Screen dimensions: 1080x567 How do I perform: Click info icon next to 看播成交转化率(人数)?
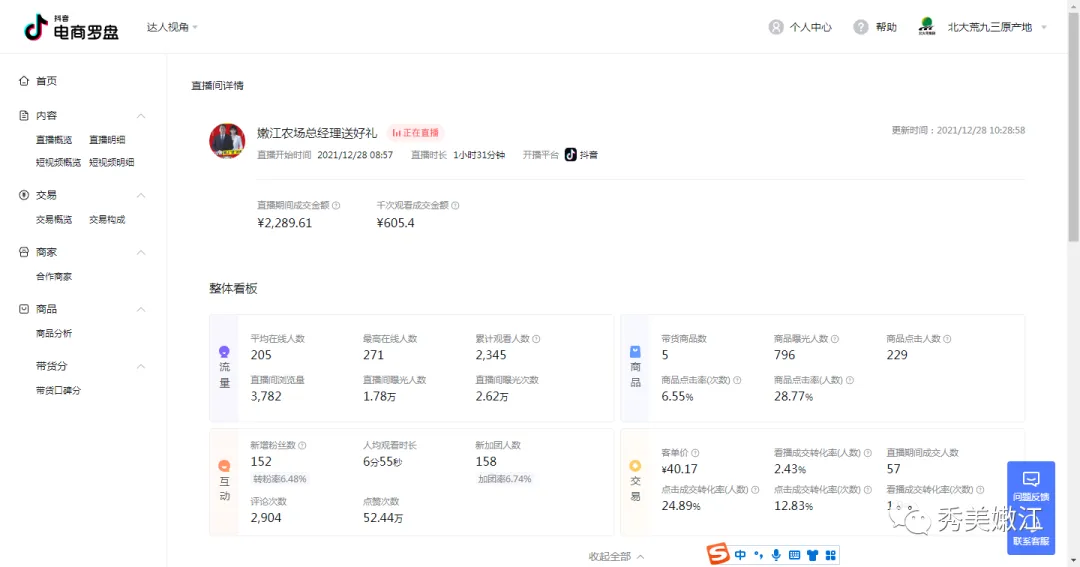868,453
